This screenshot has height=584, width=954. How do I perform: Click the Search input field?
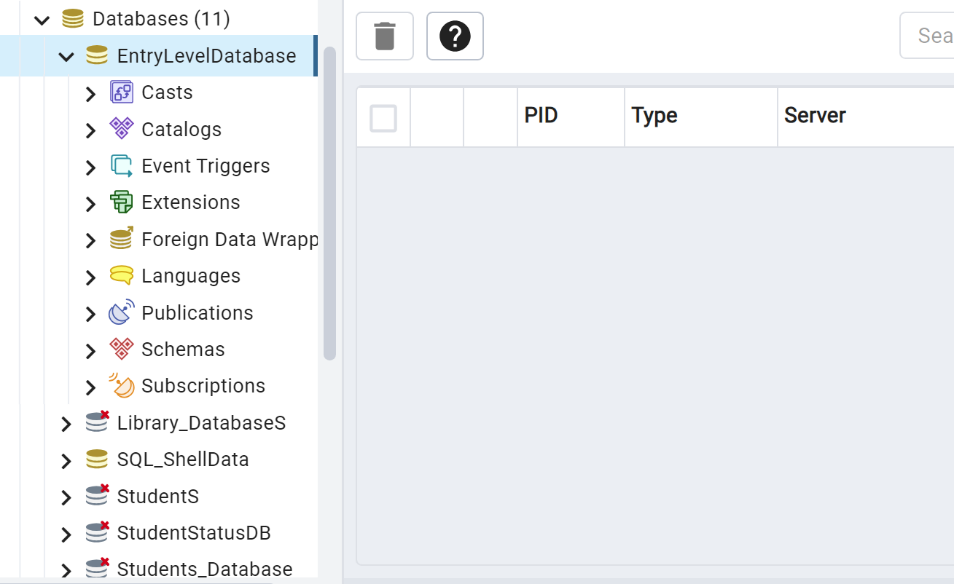[930, 36]
